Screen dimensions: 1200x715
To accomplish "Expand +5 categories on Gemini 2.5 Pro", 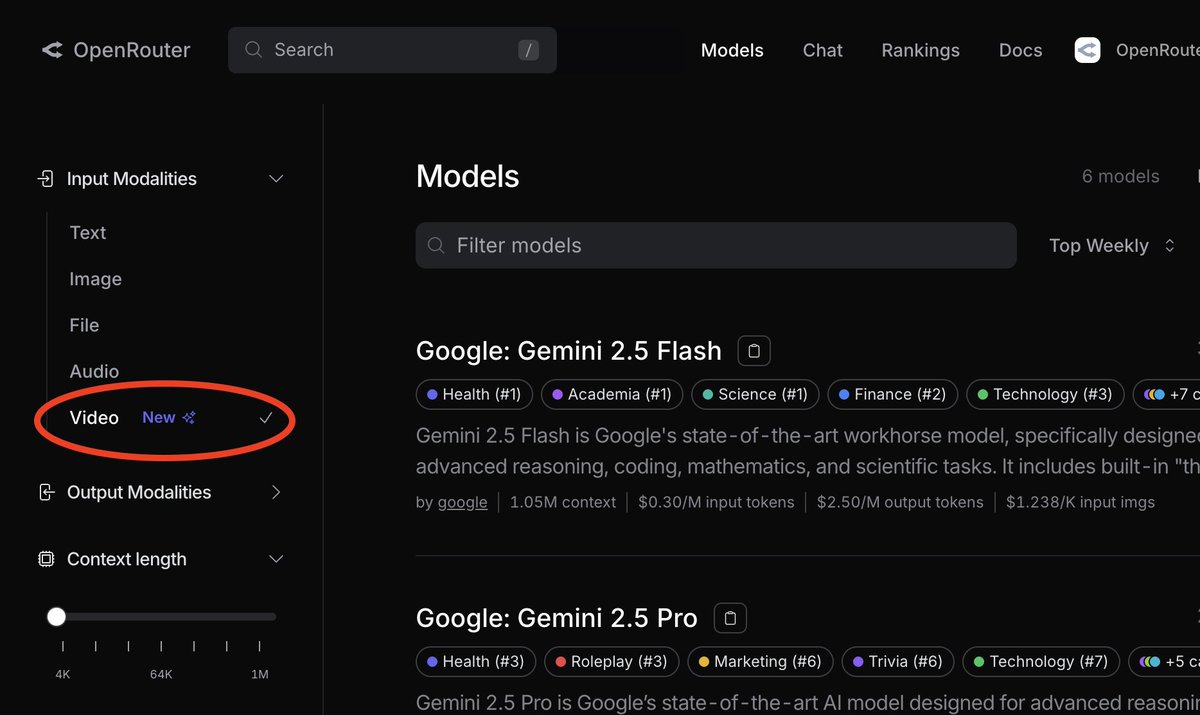I will pos(1164,661).
